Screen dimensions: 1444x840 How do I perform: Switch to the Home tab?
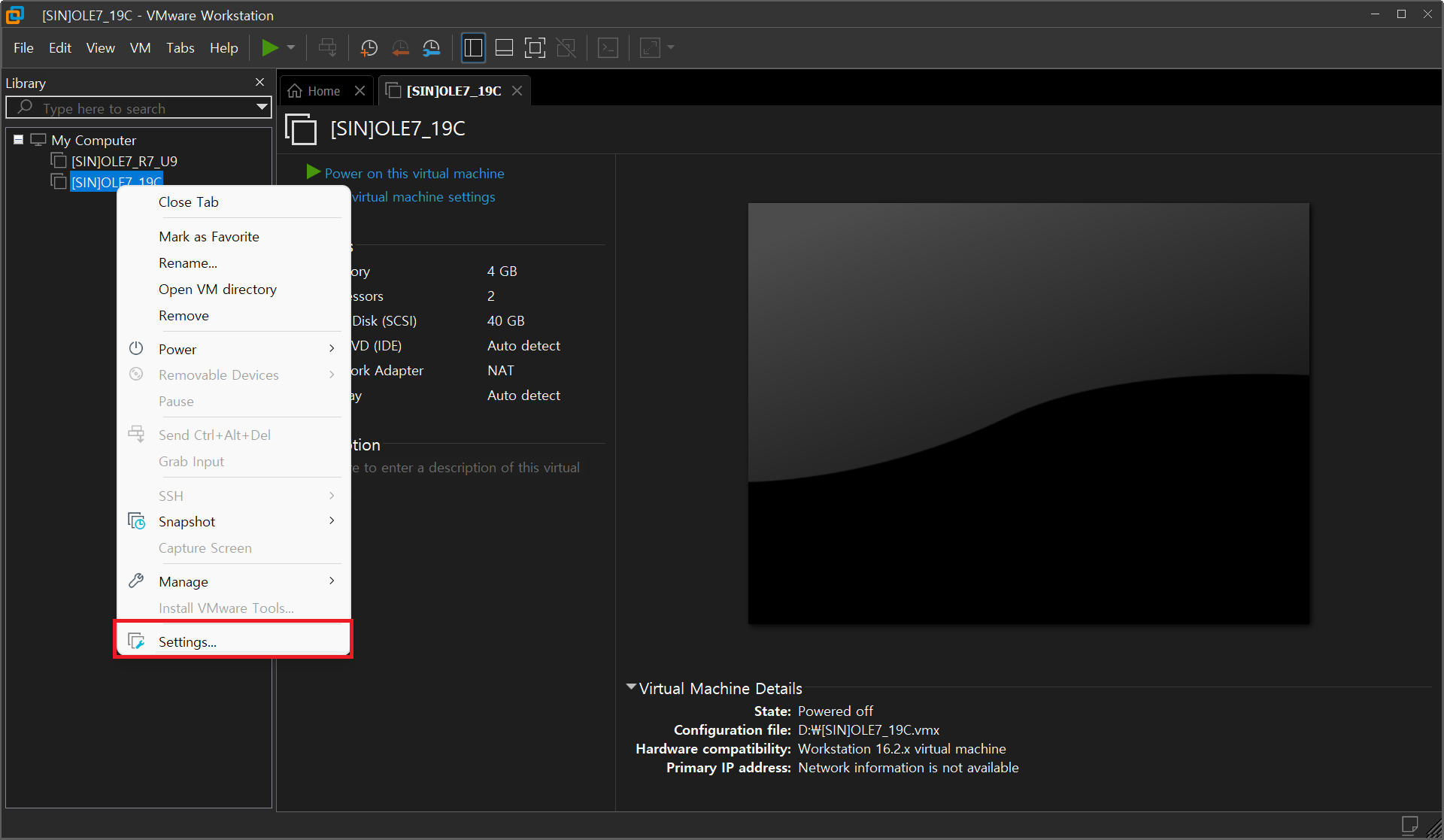click(x=316, y=91)
